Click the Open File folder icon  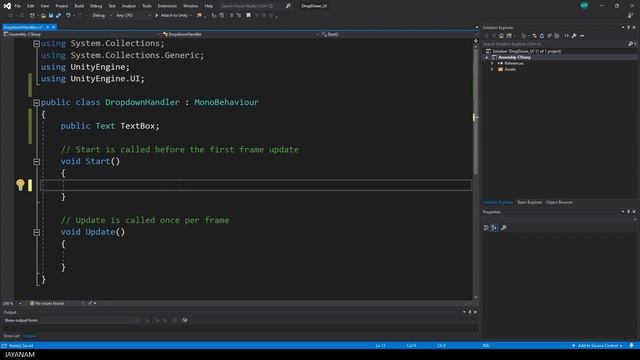(x=43, y=16)
